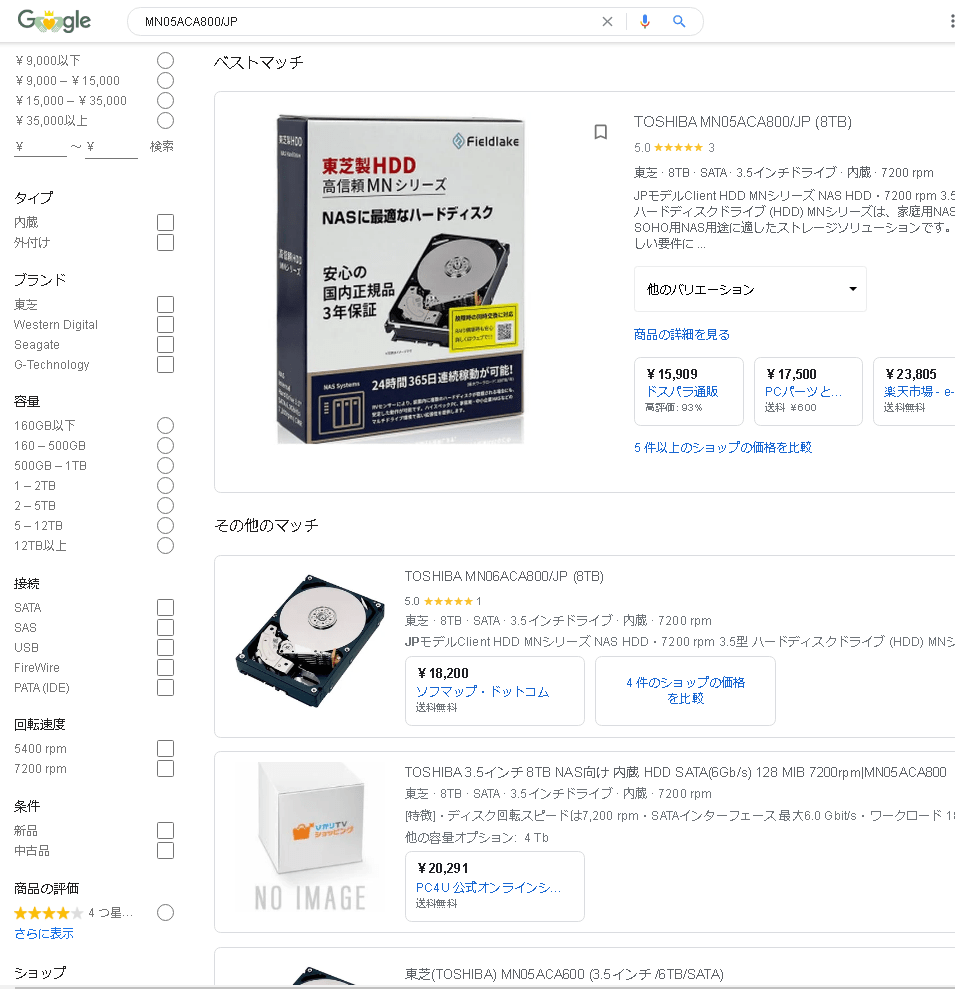Viewport: 955px width, 989px height.
Task: Click 4 件のショップの価格を比較 button
Action: pyautogui.click(x=686, y=691)
